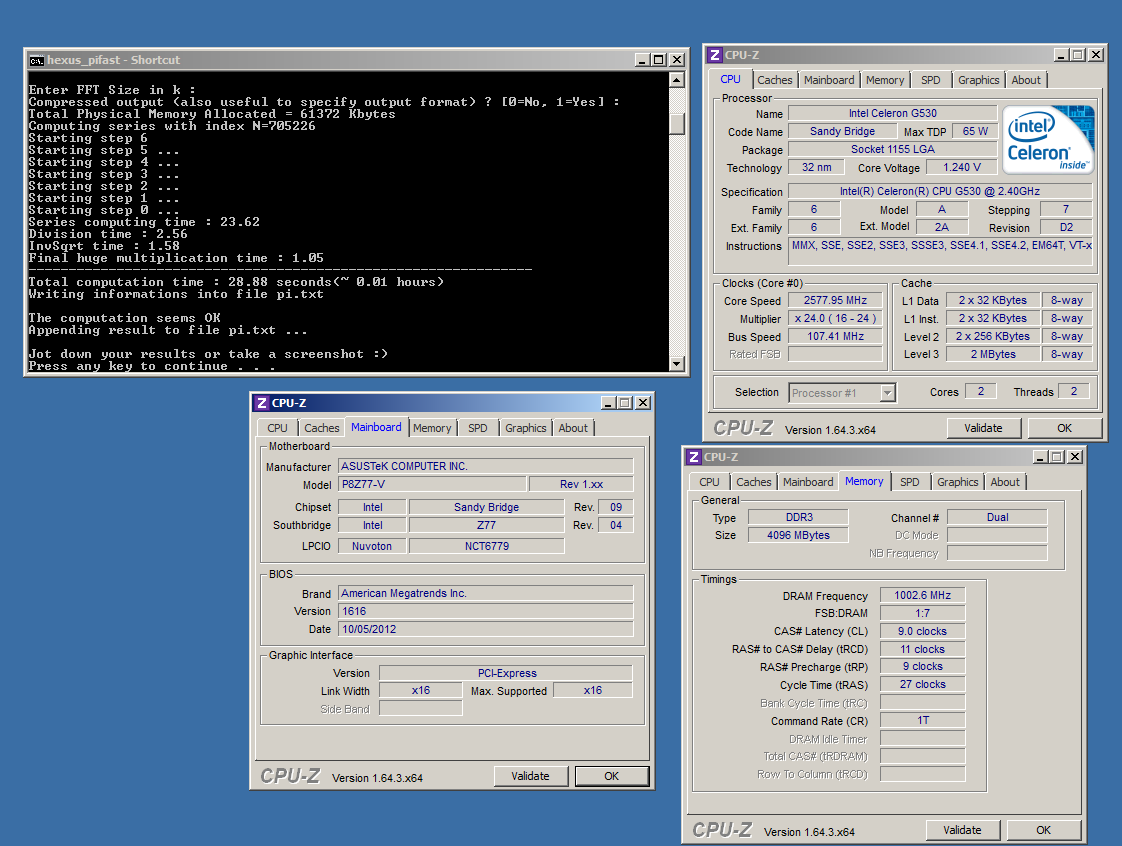Click the Sandy Bridge code name field in the CPU tab window
Viewport: 1122px width, 846px height.
[x=842, y=132]
